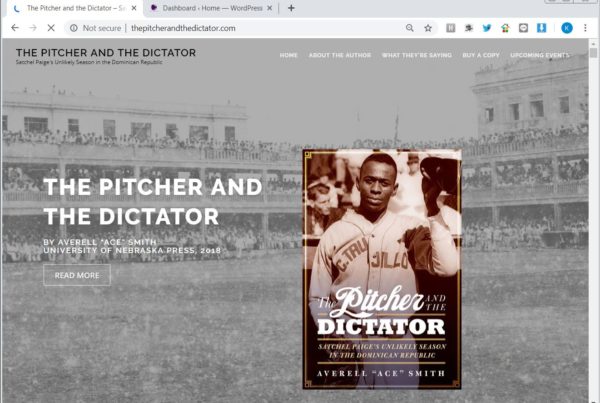Click the zoom magnifier icon in address bar
The image size is (600, 403).
(409, 28)
